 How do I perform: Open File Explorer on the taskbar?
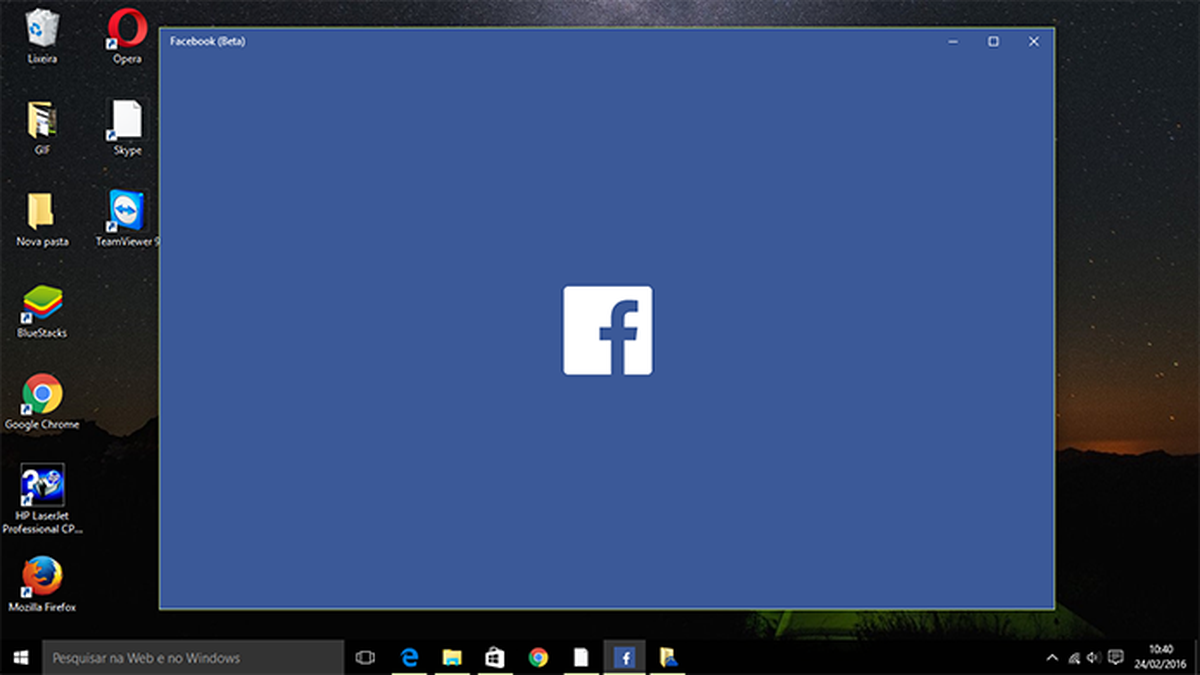(x=452, y=657)
